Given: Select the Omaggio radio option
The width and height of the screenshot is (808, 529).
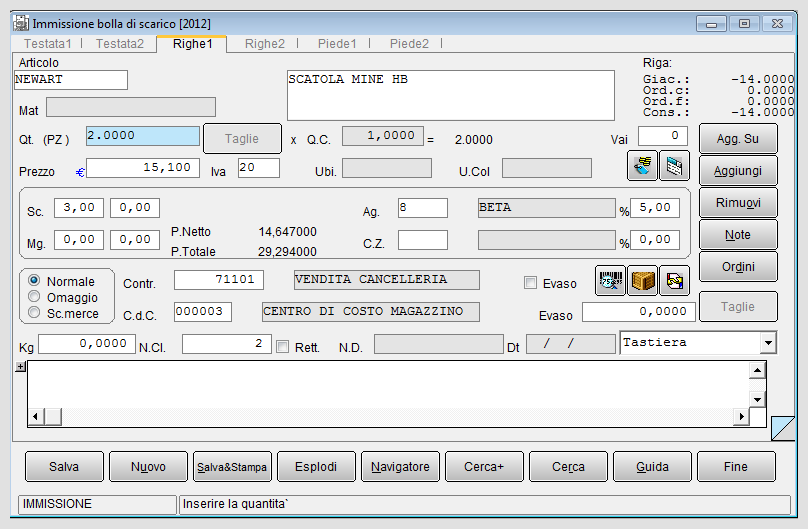Looking at the screenshot, I should click(x=34, y=297).
